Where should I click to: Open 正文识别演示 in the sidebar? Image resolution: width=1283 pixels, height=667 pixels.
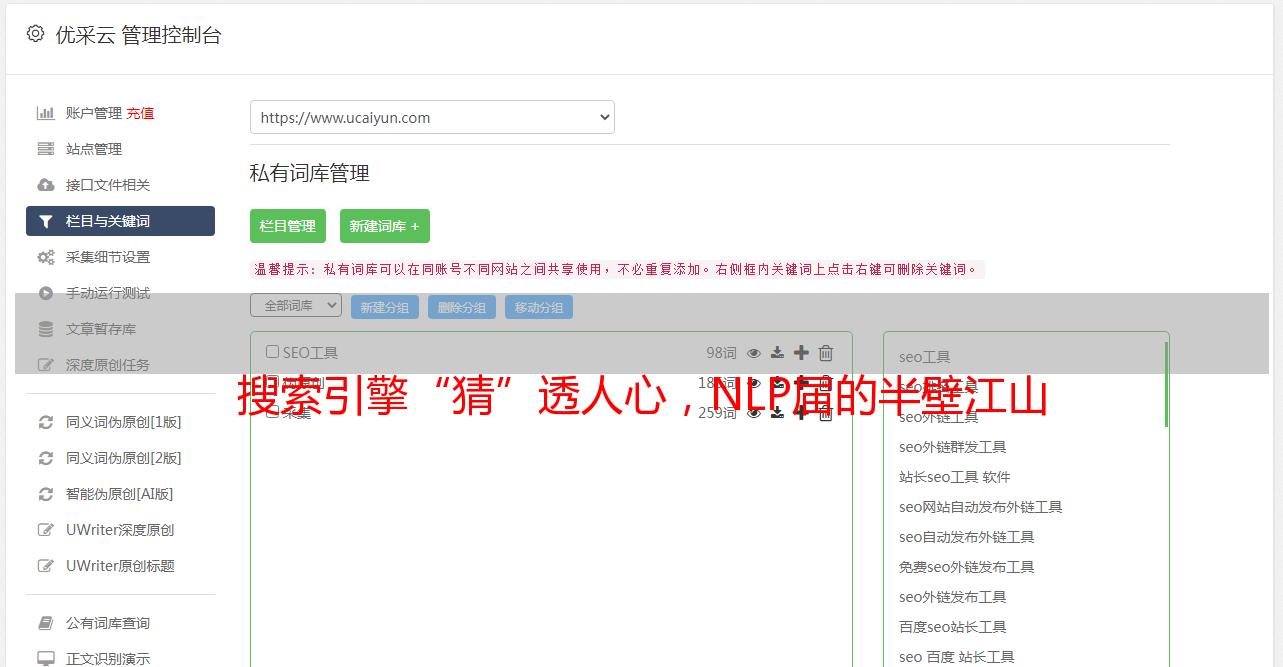click(x=108, y=659)
